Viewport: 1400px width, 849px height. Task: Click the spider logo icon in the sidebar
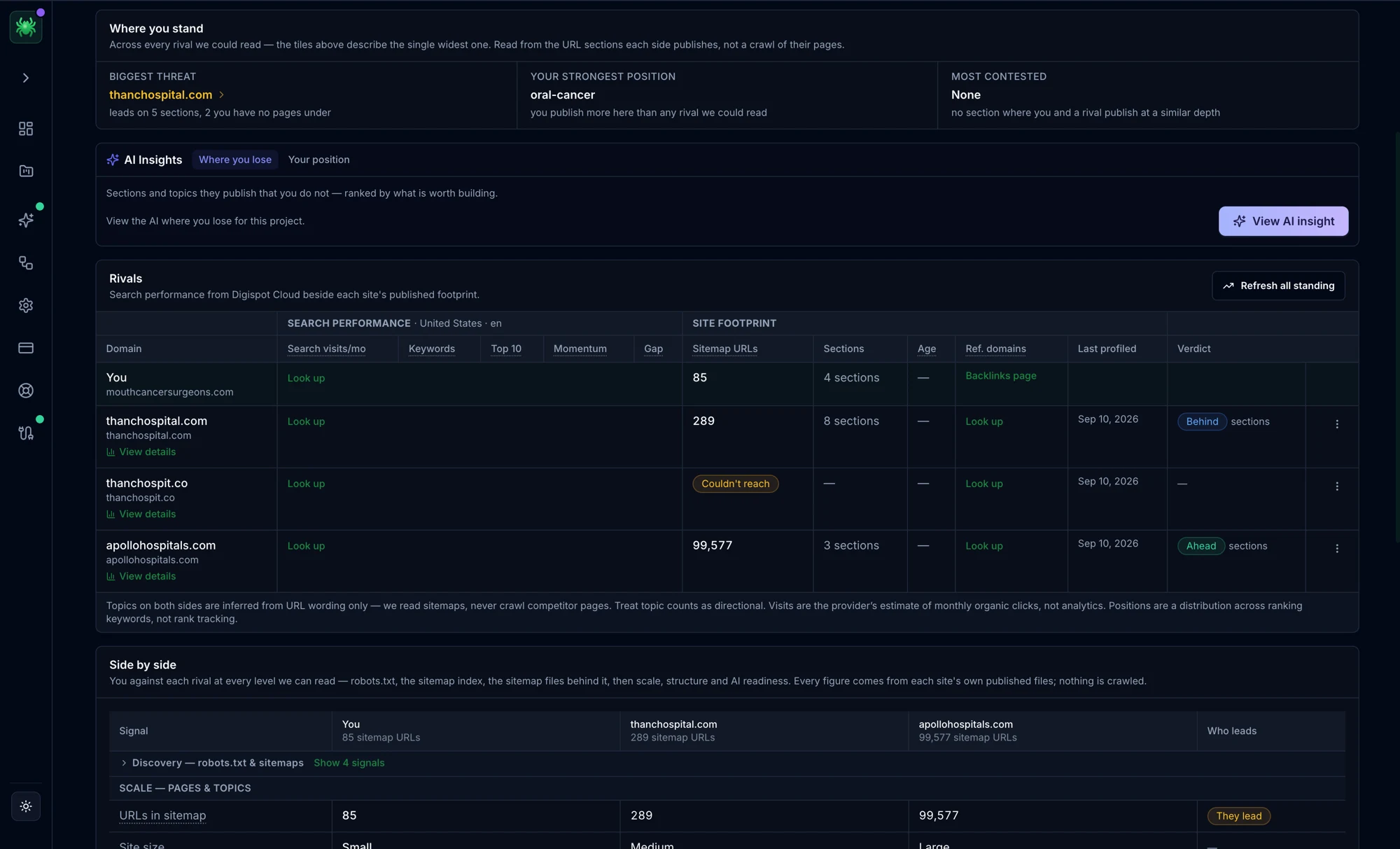(26, 27)
